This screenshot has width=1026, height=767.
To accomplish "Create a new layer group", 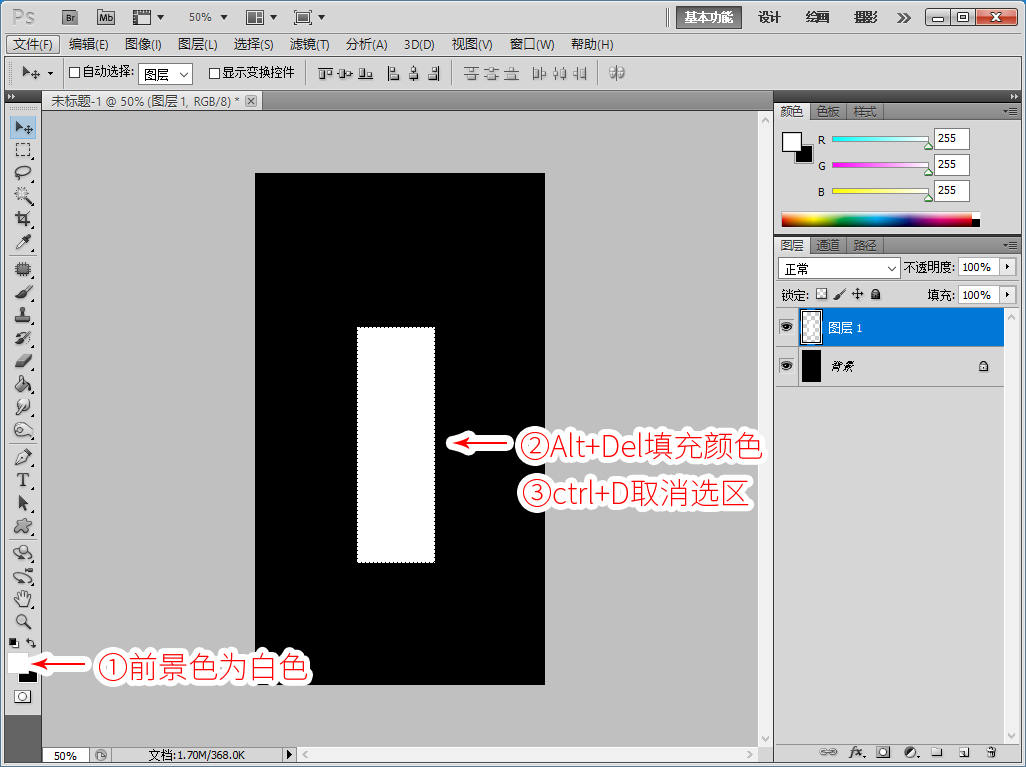I will (x=936, y=752).
